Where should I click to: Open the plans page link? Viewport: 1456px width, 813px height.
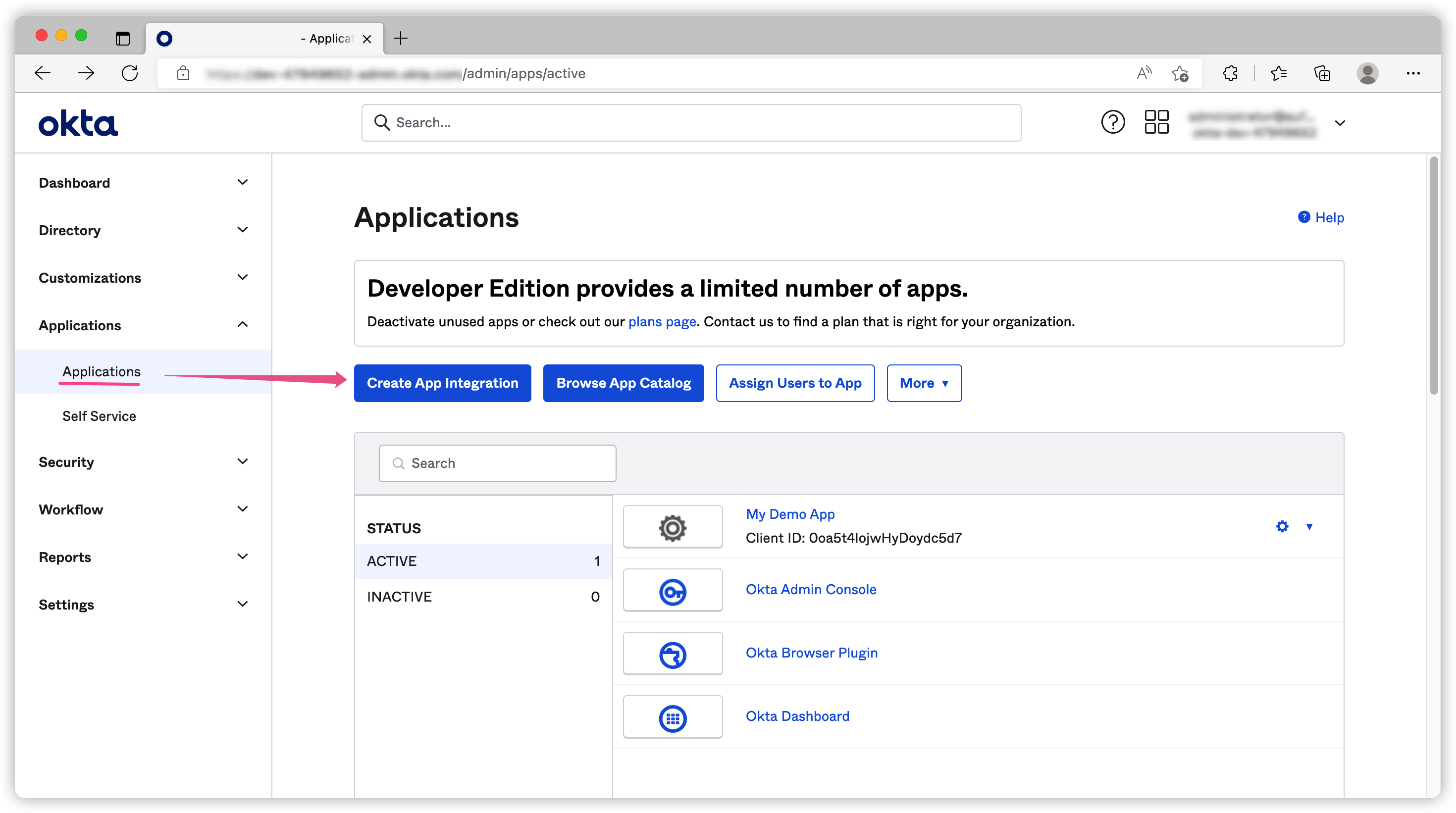pyautogui.click(x=661, y=321)
